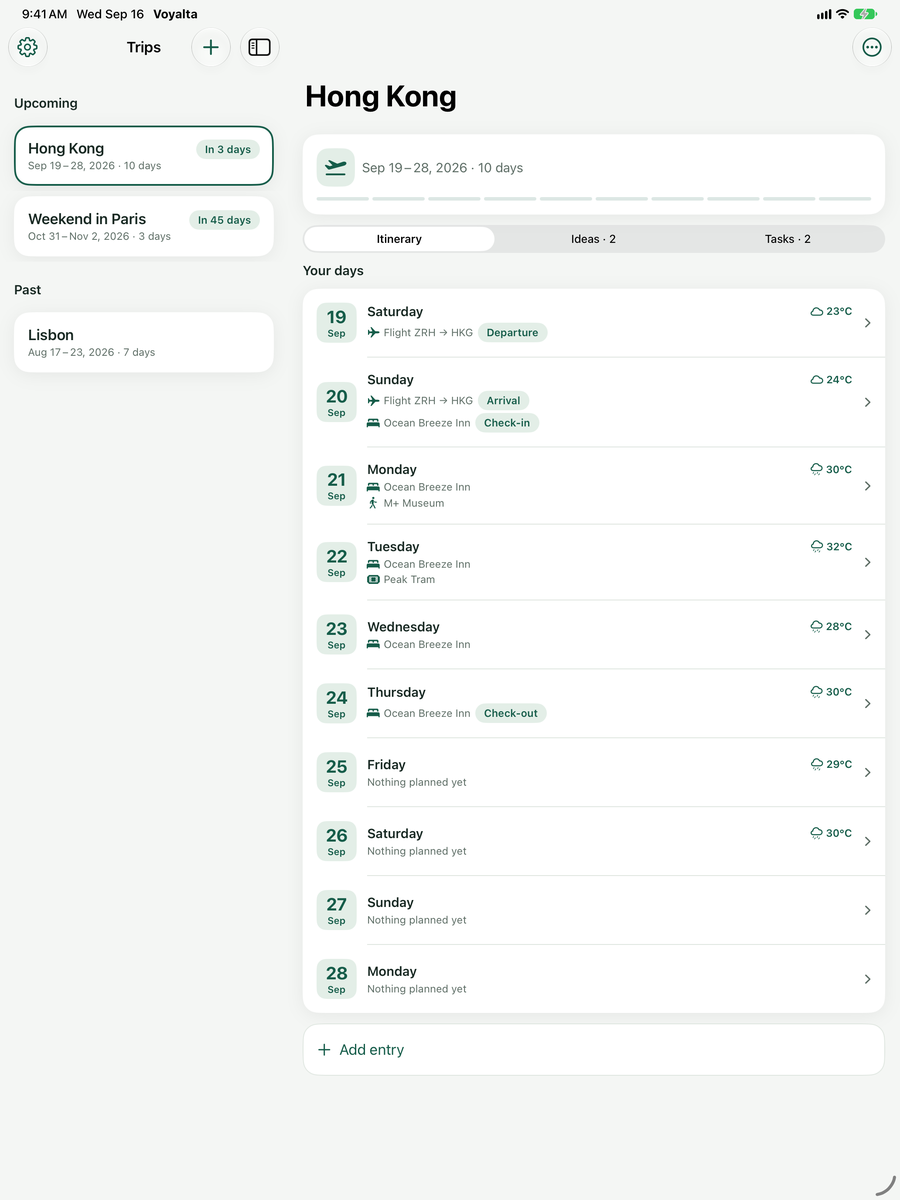Open the Weekend in Paris trip
The height and width of the screenshot is (1200, 900).
click(144, 226)
